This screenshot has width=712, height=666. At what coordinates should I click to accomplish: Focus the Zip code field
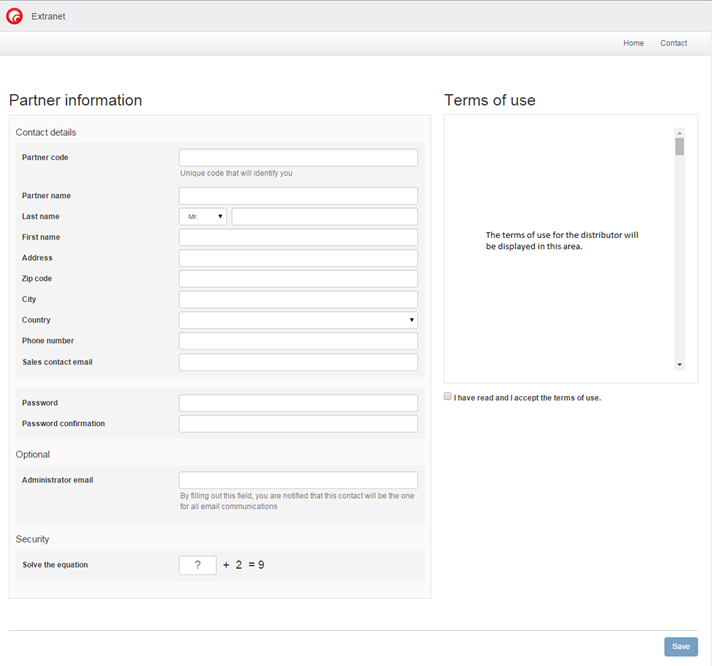click(298, 279)
